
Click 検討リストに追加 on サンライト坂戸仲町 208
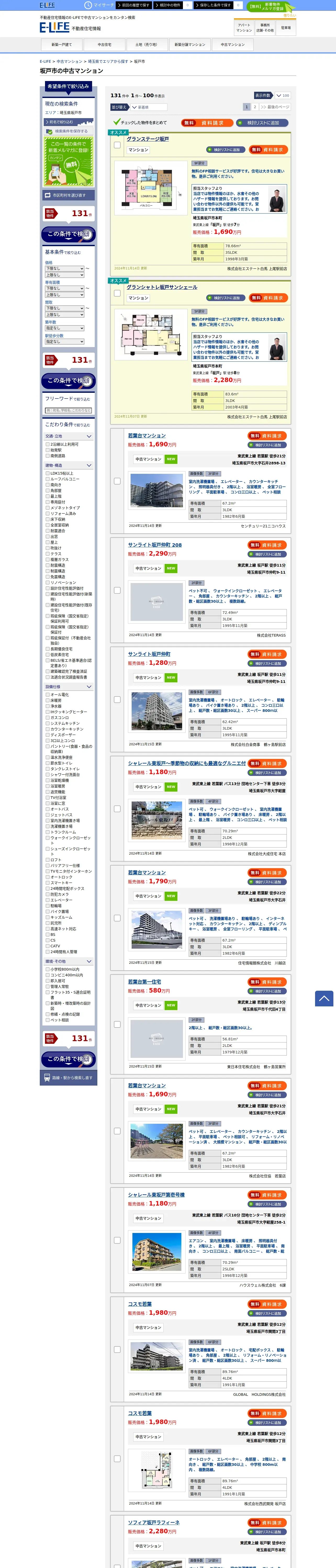pos(267,555)
